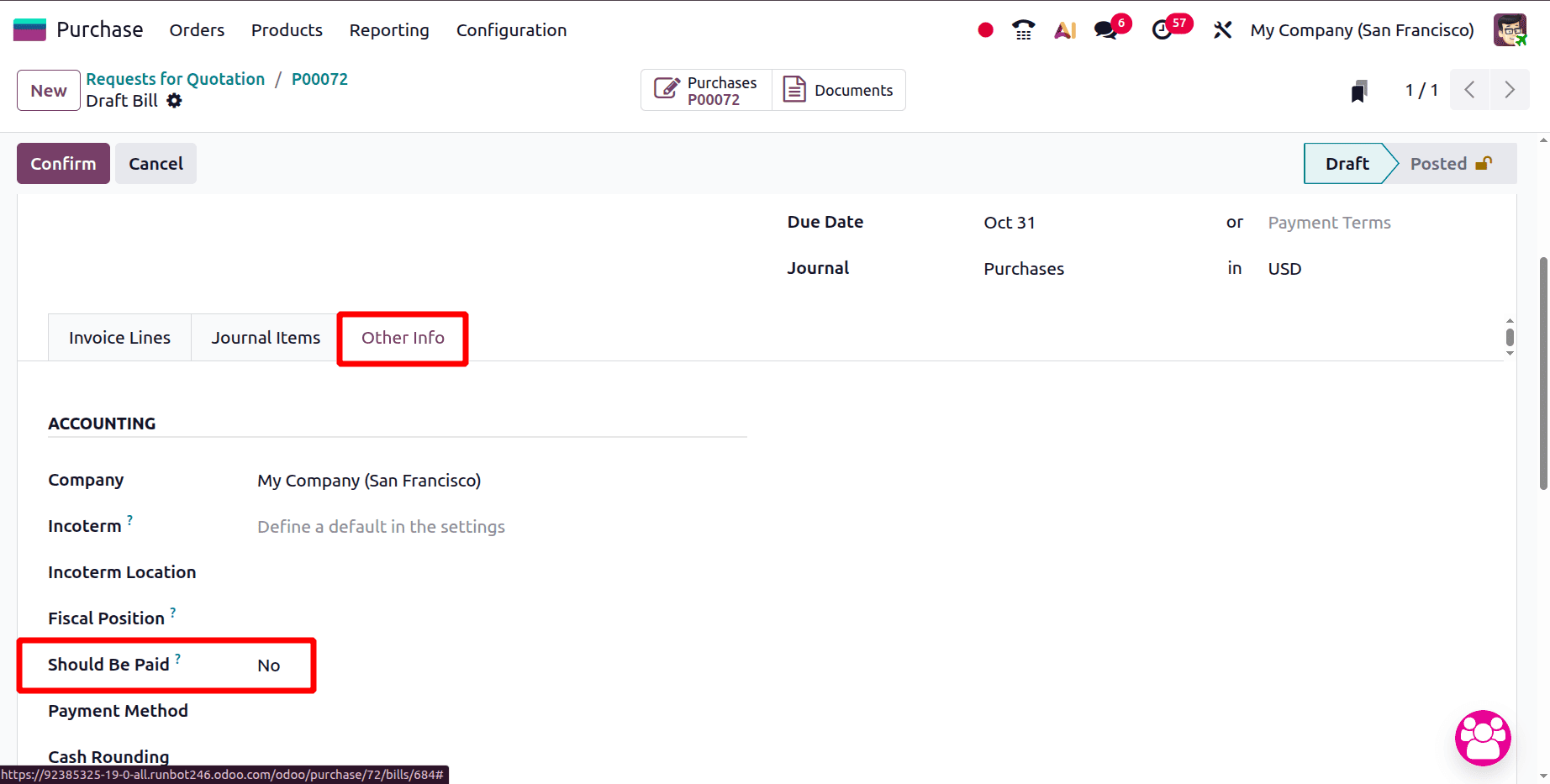Open the gear menu next to Draft Bill
Viewport: 1550px width, 784px height.
coord(174,100)
